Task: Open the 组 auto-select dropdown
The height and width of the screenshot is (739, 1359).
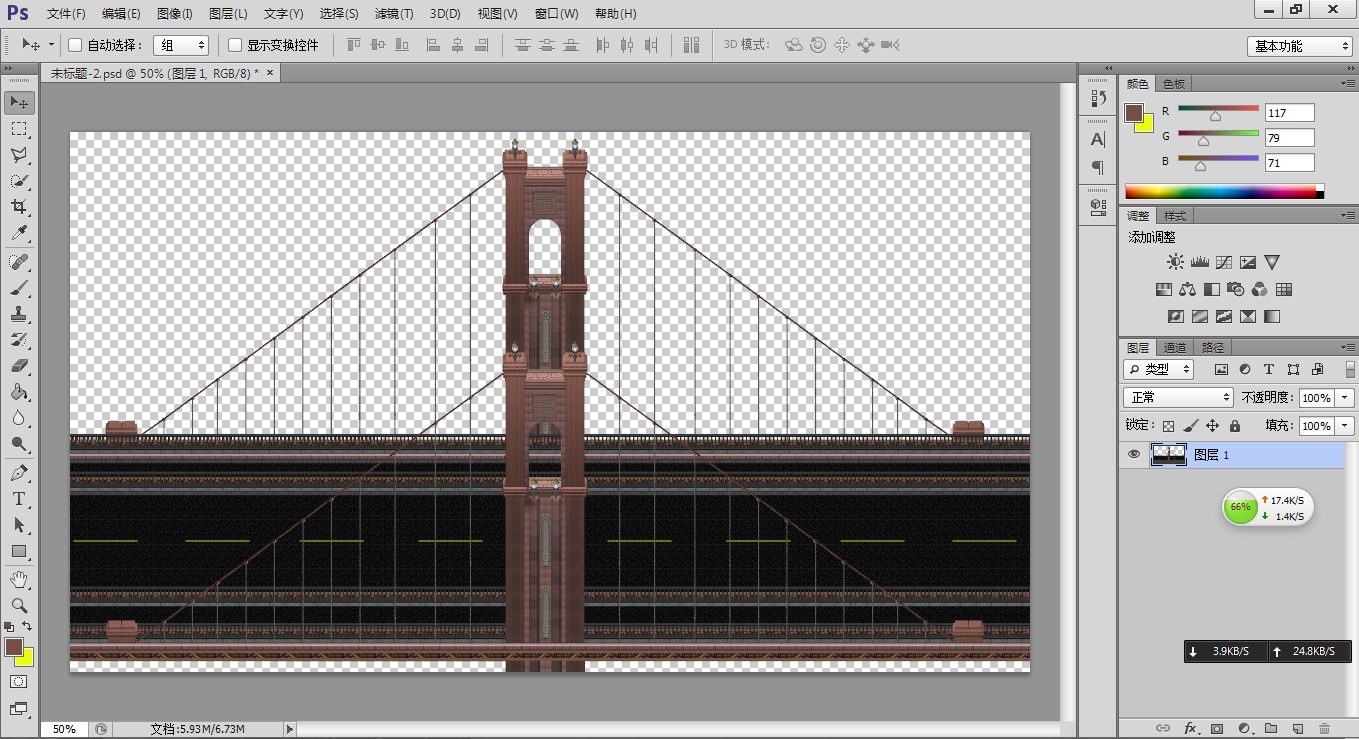Action: (181, 45)
